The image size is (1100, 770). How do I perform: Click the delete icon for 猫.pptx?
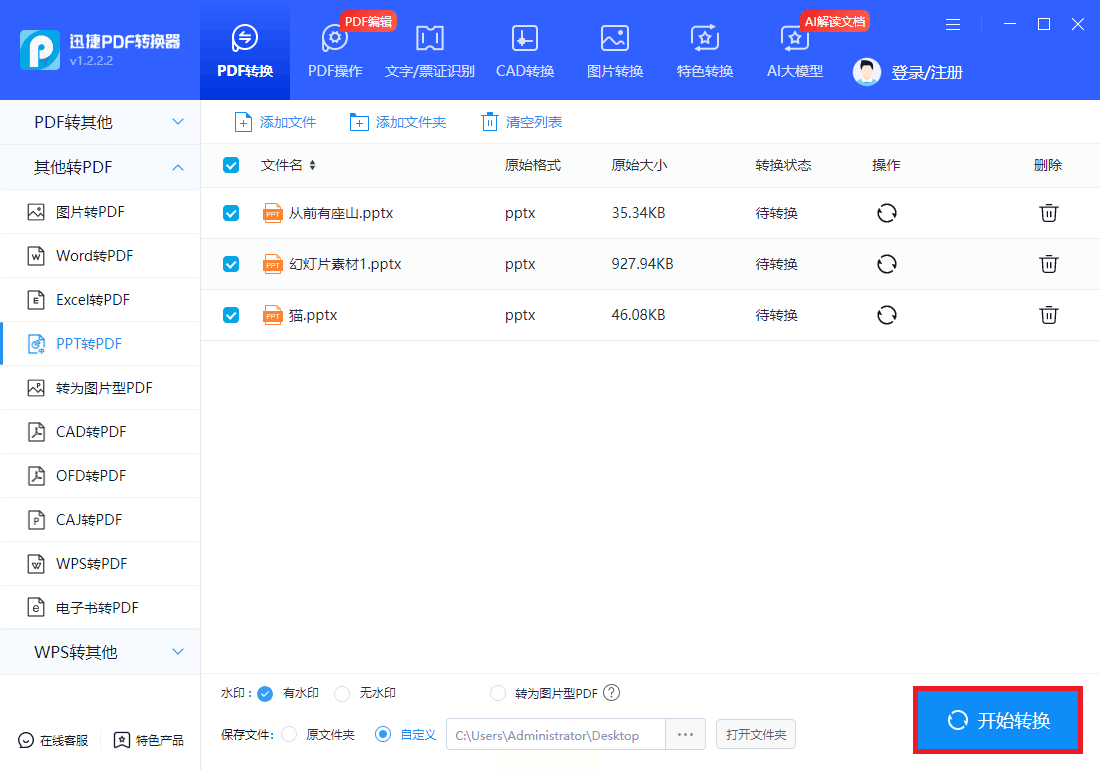1048,315
